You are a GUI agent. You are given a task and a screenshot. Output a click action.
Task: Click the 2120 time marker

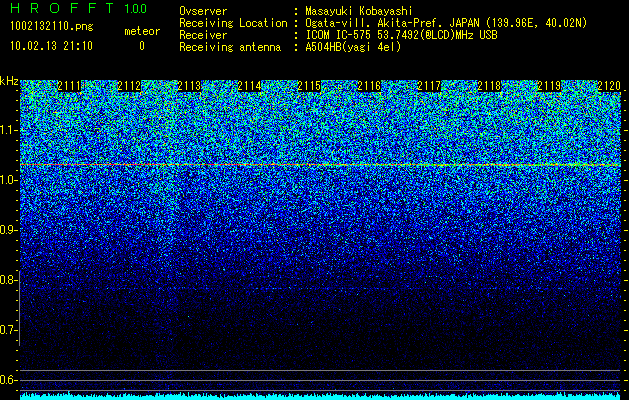[609, 86]
